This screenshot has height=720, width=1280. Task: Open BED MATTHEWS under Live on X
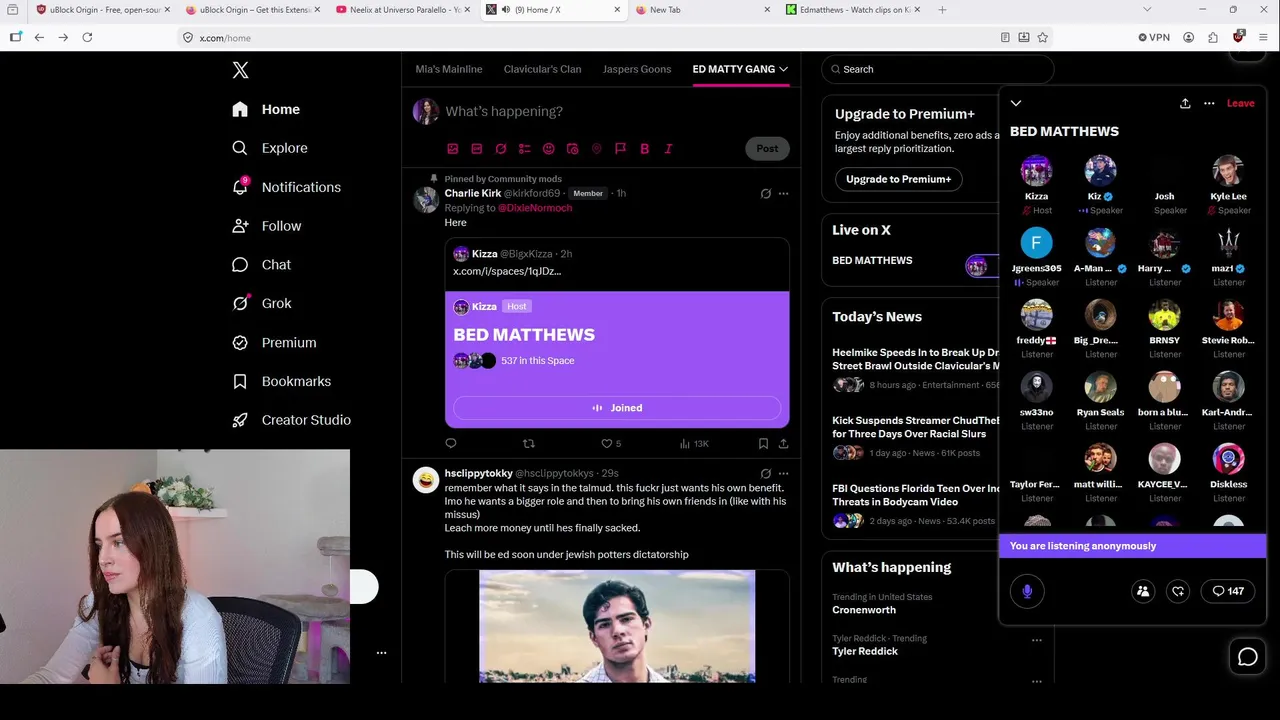pyautogui.click(x=872, y=260)
